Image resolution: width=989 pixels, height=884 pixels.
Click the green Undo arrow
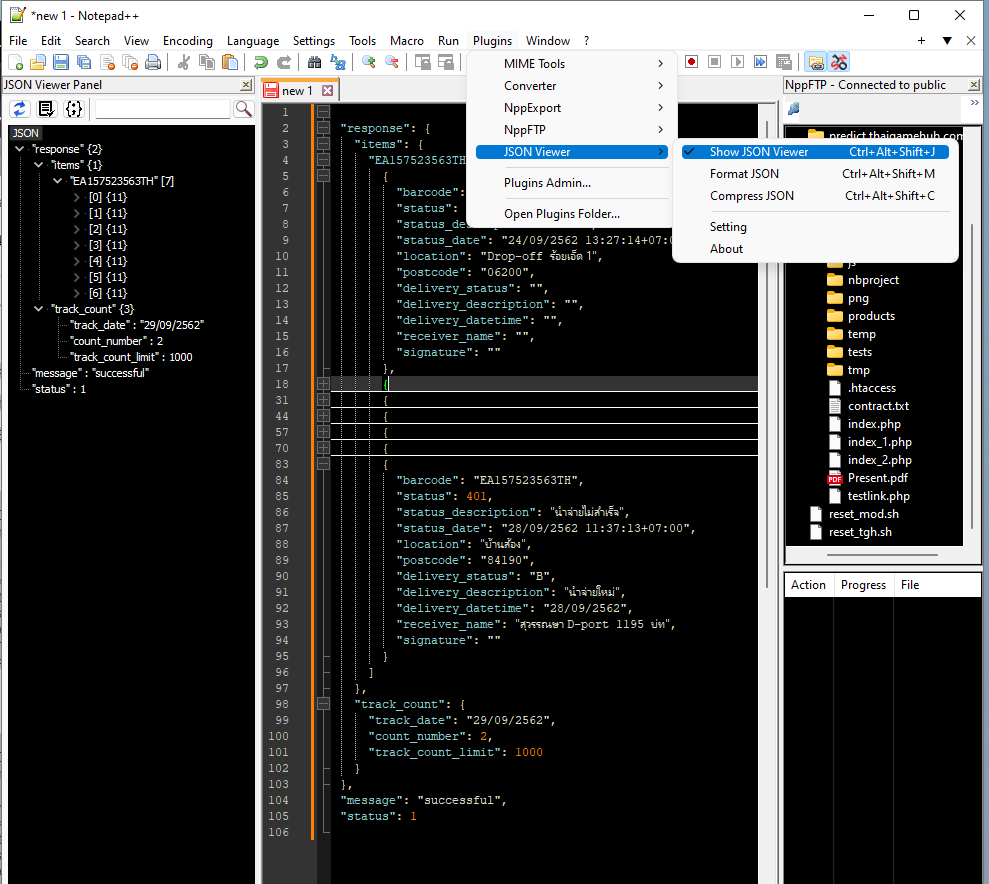(260, 62)
